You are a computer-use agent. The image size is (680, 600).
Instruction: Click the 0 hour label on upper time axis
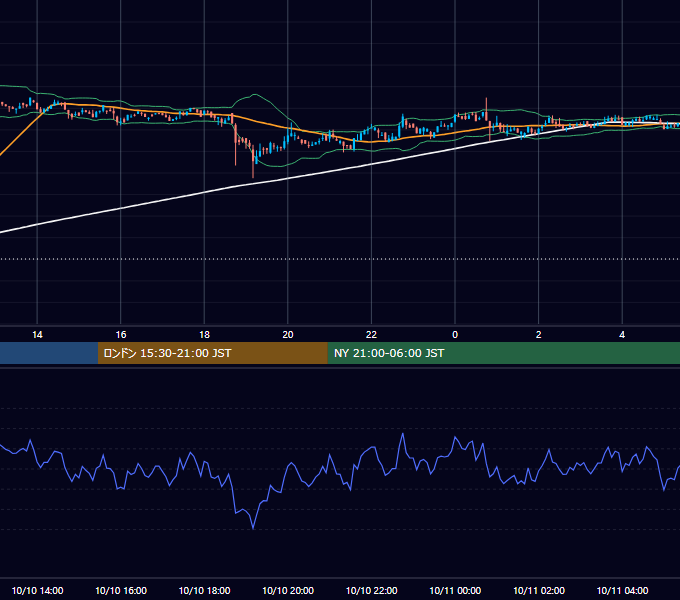tap(455, 335)
